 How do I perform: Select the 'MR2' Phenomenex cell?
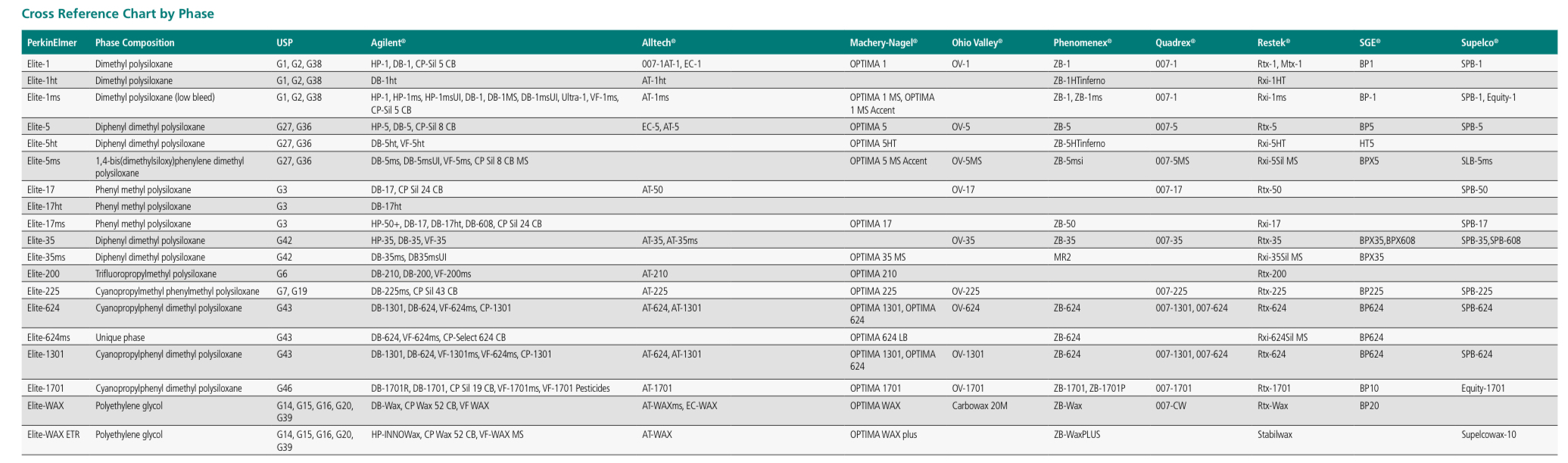[x=1062, y=258]
